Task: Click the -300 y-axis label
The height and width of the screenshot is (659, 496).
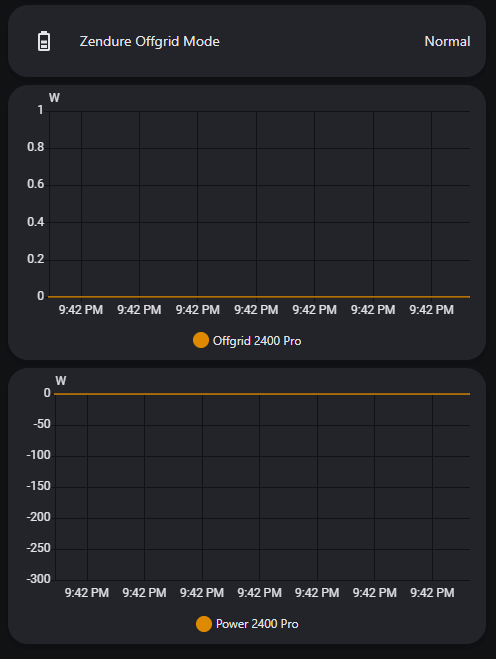Action: (x=39, y=579)
